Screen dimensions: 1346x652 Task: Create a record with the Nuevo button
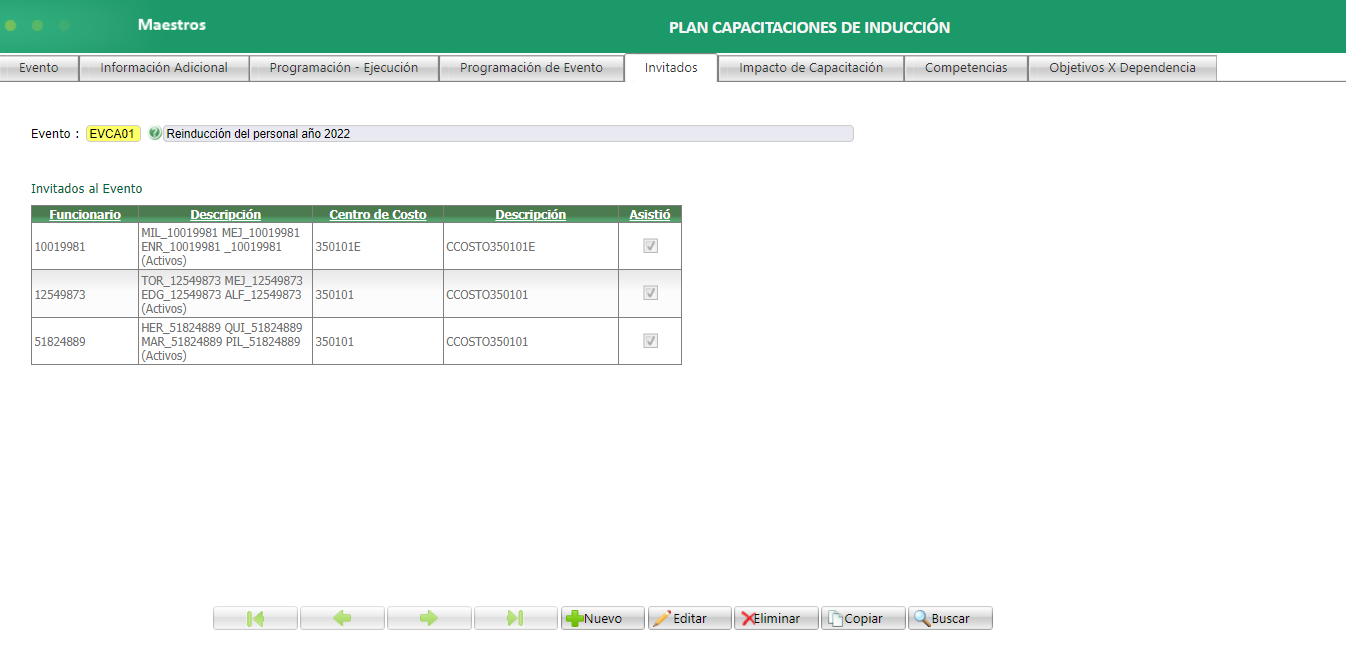pyautogui.click(x=602, y=617)
